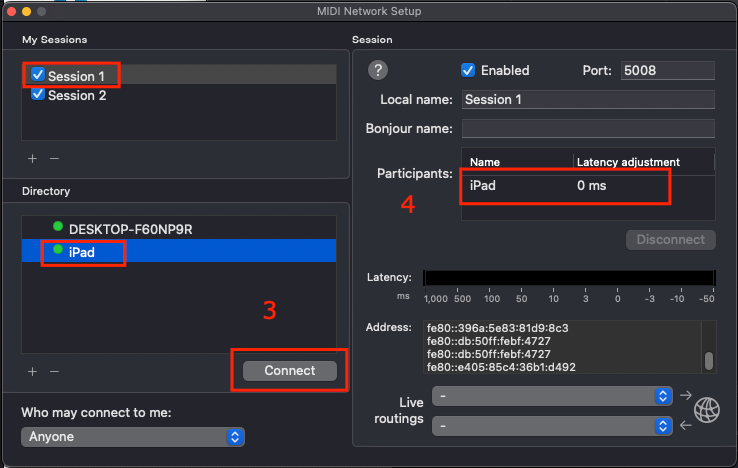Click the Bonjour name text field
Viewport: 738px width, 468px height.
coord(587,129)
